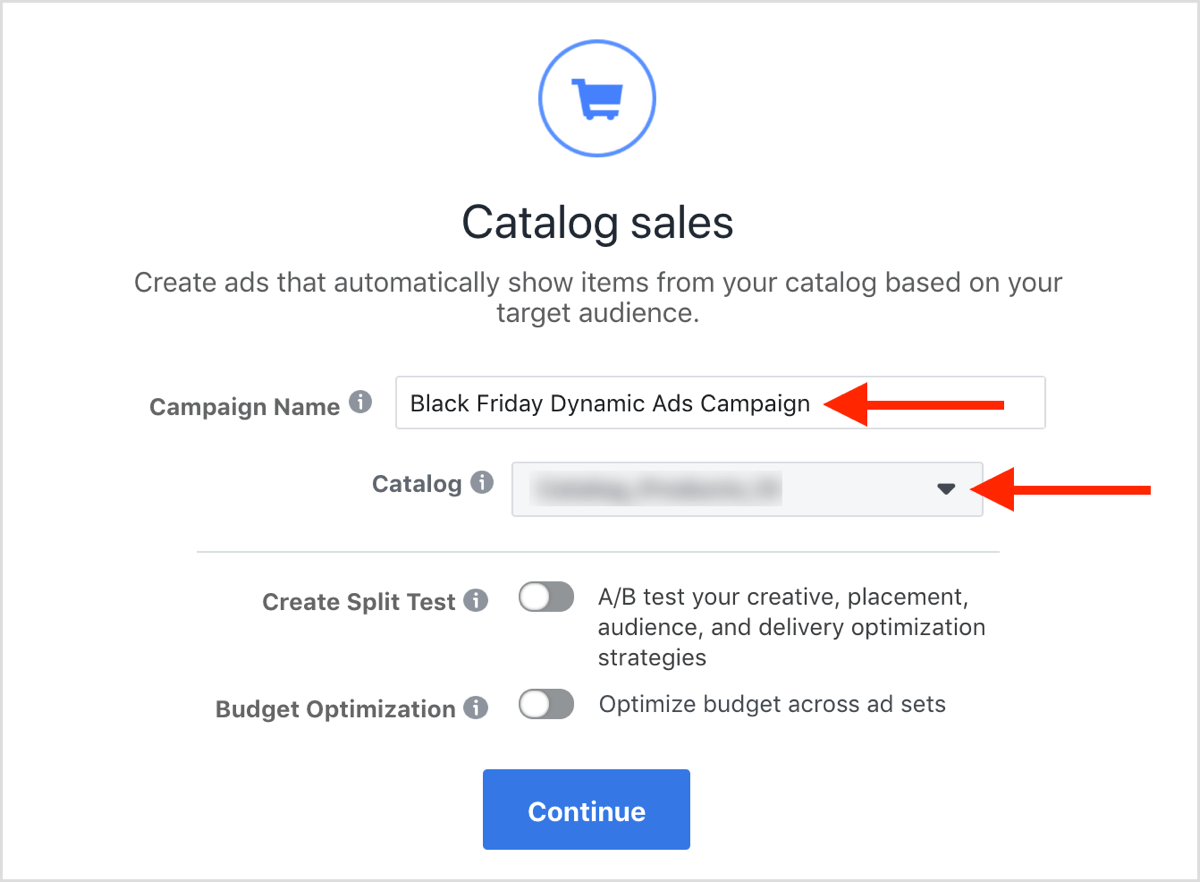The image size is (1200, 882).
Task: Click the Catalog dropdown caret arrow
Action: click(947, 489)
